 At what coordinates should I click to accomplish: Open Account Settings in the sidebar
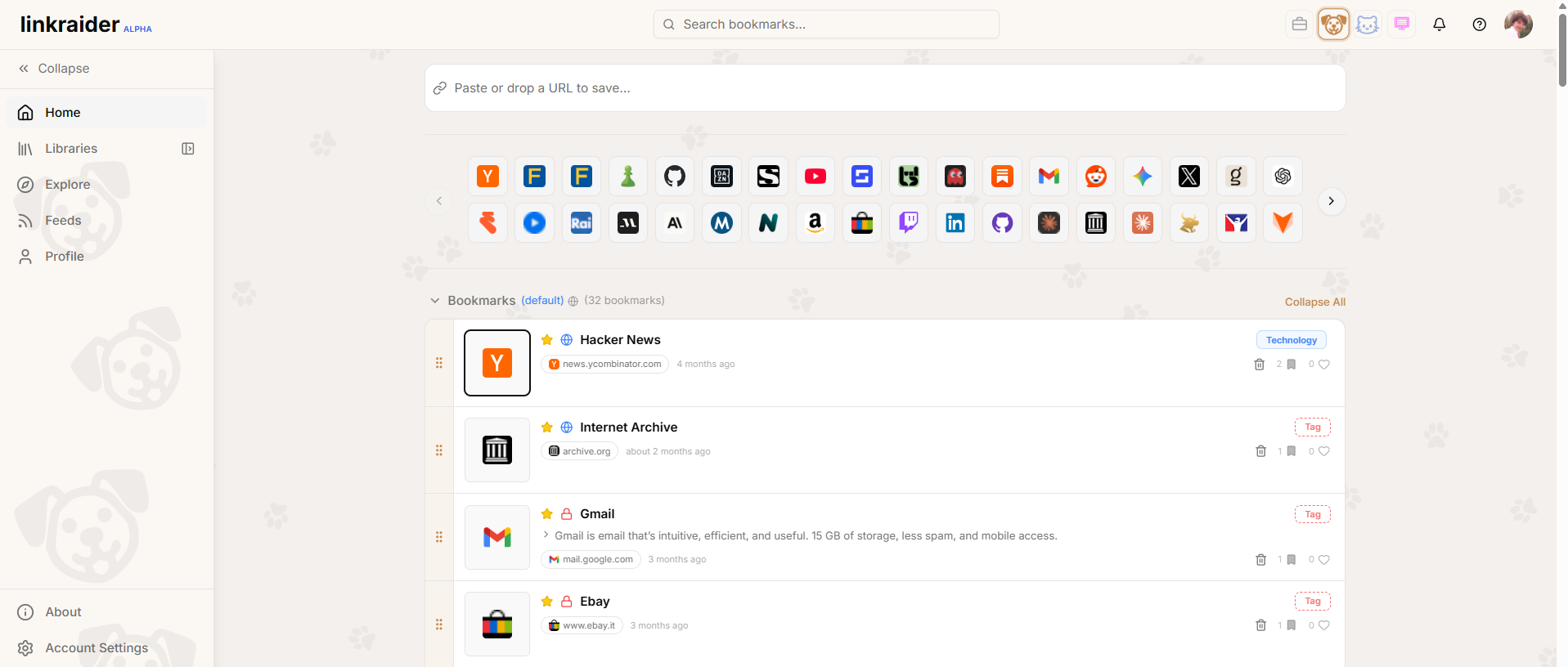106,648
